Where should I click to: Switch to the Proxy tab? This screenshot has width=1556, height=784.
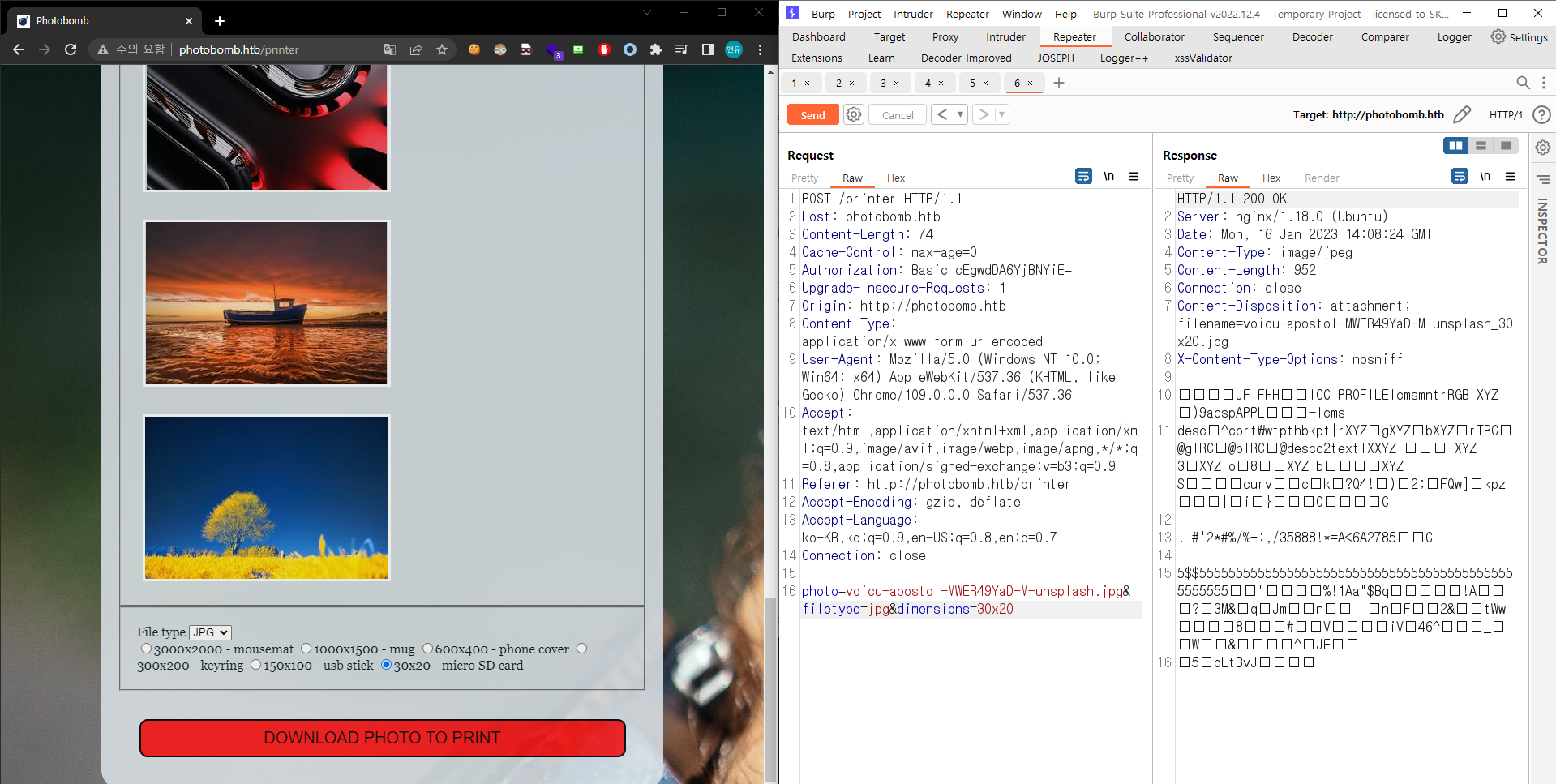click(x=945, y=36)
